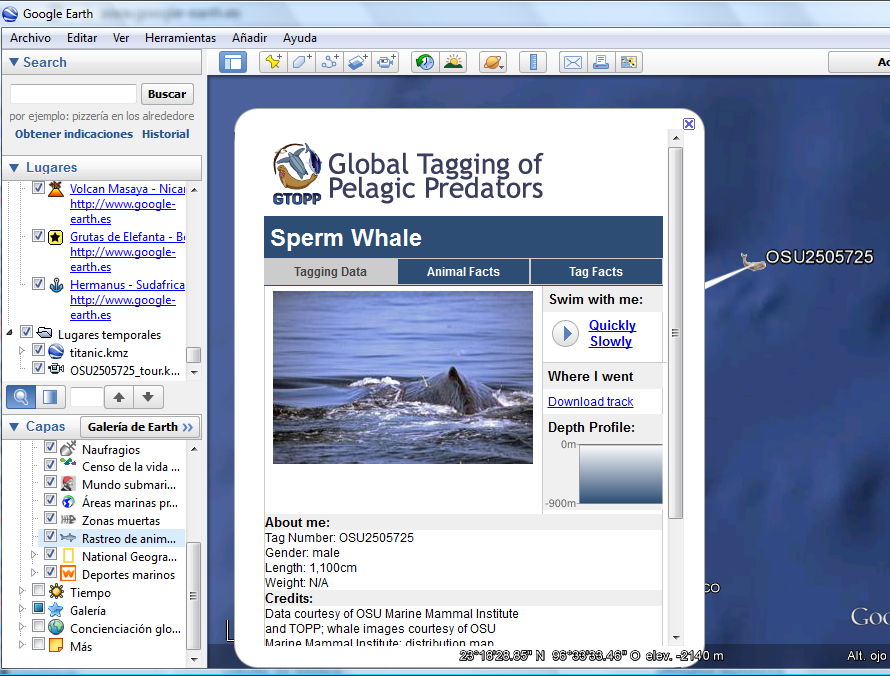Play the Swim with me tour
Screen dimensions: 890x676
(565, 333)
